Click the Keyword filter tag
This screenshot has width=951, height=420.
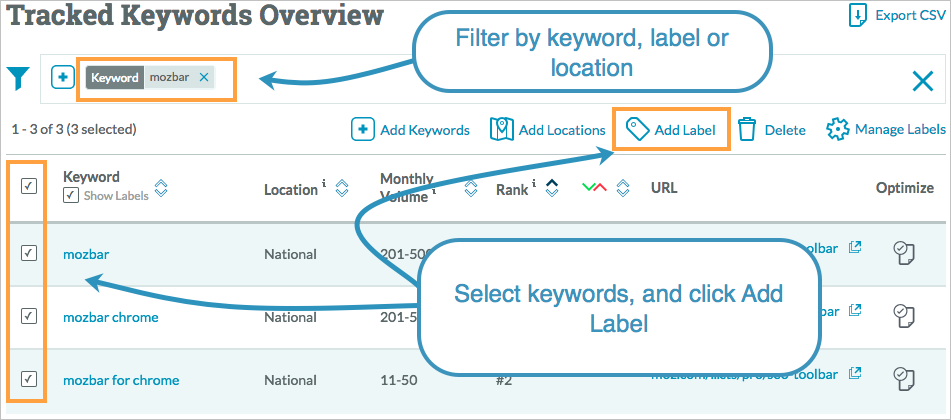click(115, 77)
